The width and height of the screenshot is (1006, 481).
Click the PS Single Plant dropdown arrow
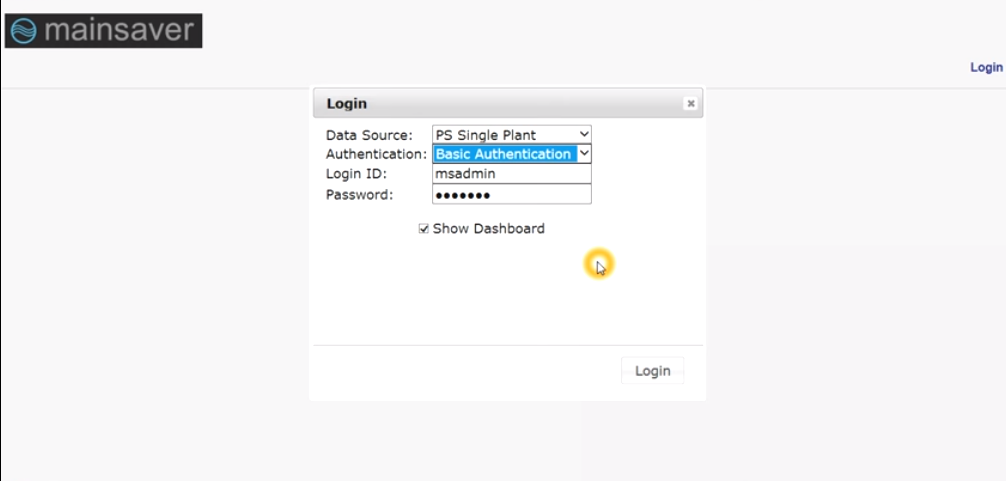(x=584, y=134)
